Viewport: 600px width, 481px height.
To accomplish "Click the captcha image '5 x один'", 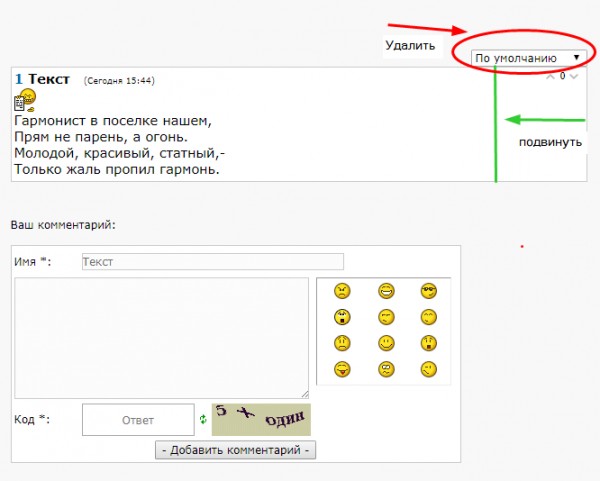I will click(x=261, y=419).
